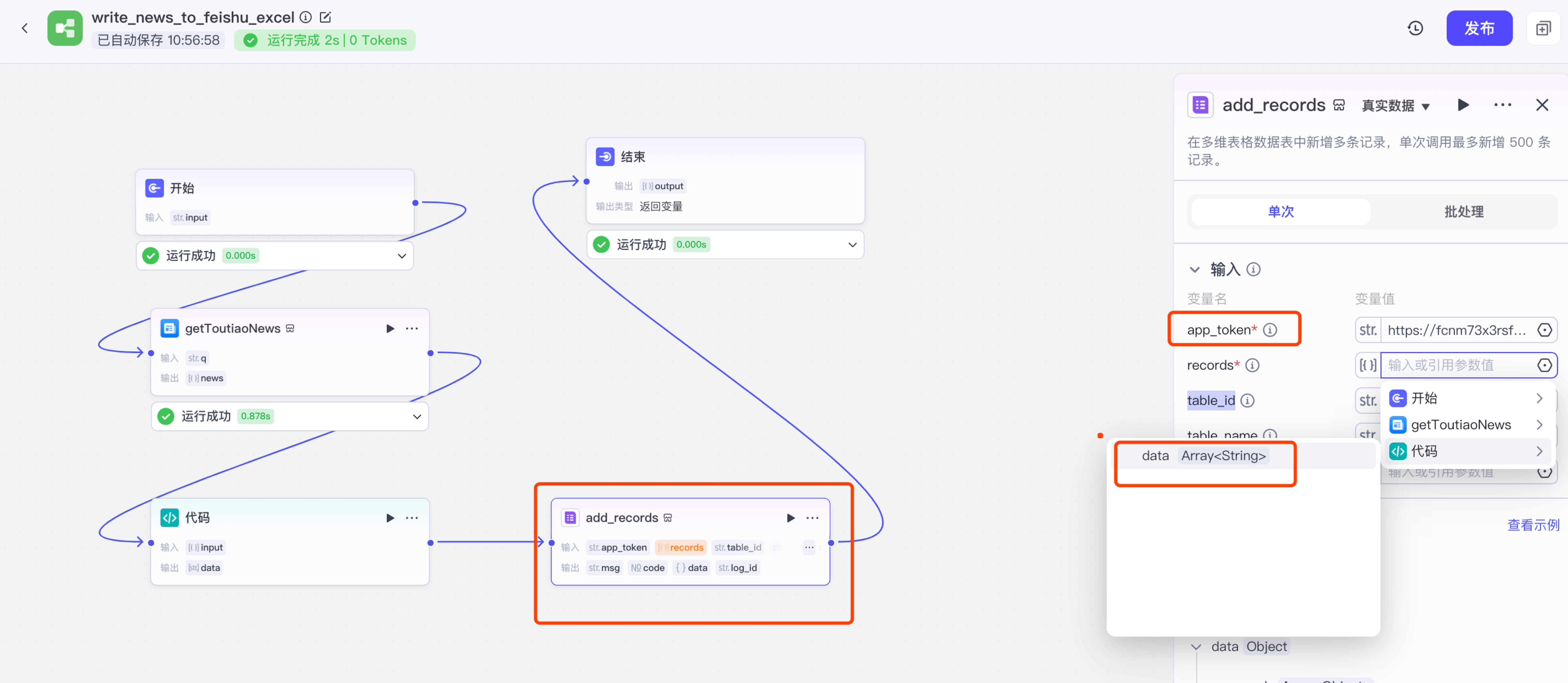Expand getToutiaoNews run result 0.878s
1568x683 pixels.
pyautogui.click(x=417, y=416)
